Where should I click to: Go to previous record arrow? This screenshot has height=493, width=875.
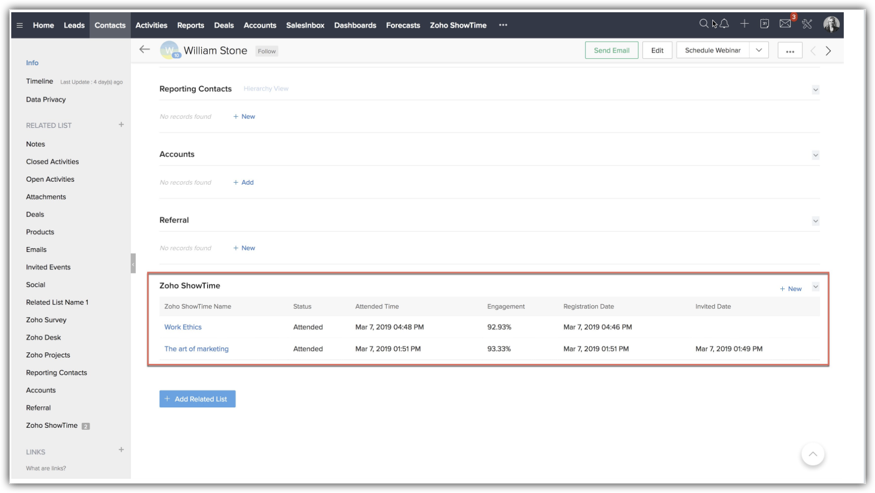[812, 51]
